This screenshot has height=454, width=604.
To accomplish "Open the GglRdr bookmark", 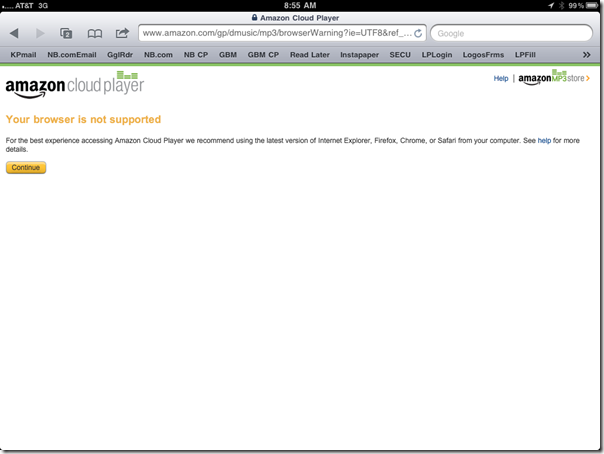I will [x=120, y=55].
